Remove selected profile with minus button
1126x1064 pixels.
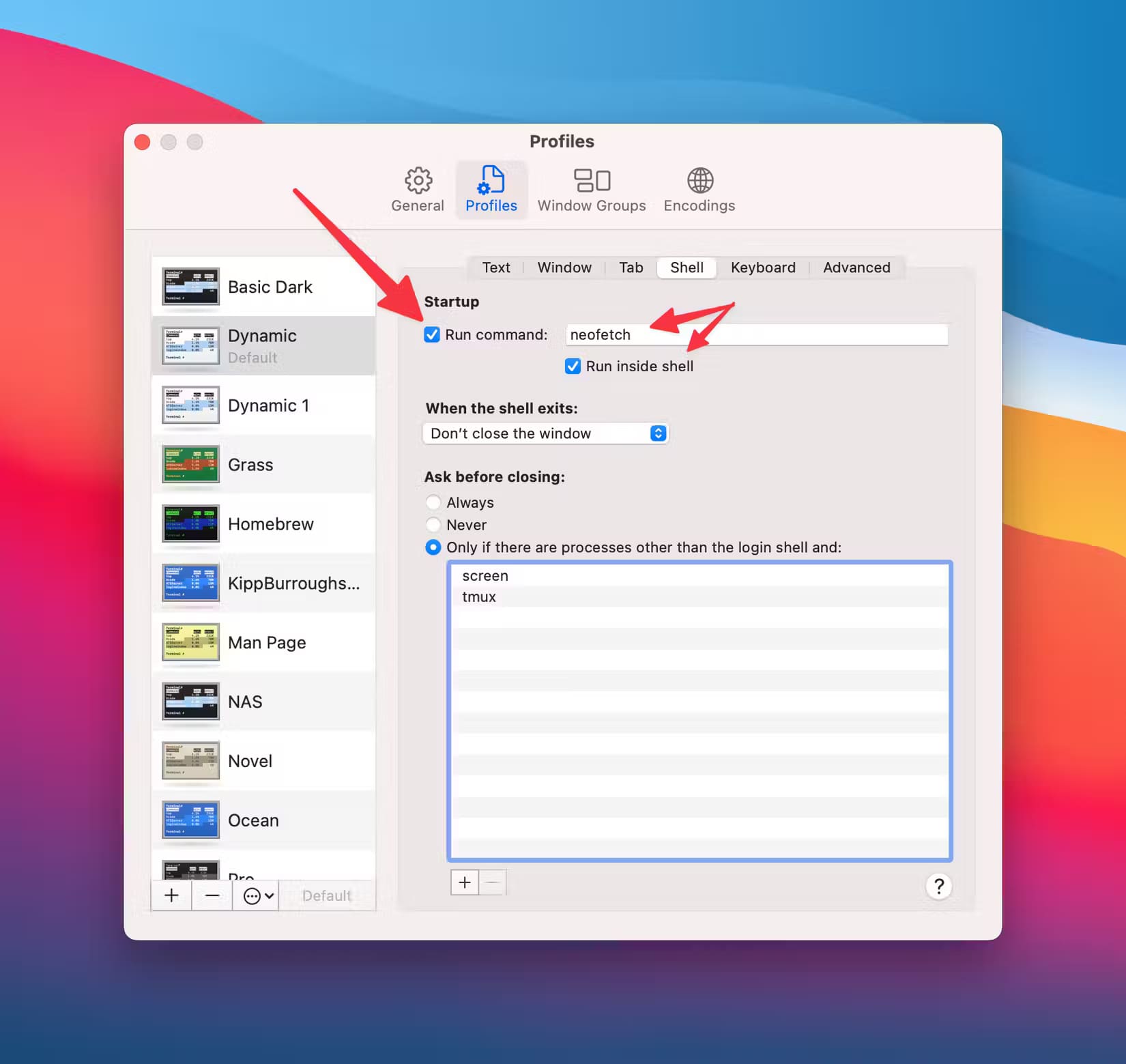click(212, 895)
